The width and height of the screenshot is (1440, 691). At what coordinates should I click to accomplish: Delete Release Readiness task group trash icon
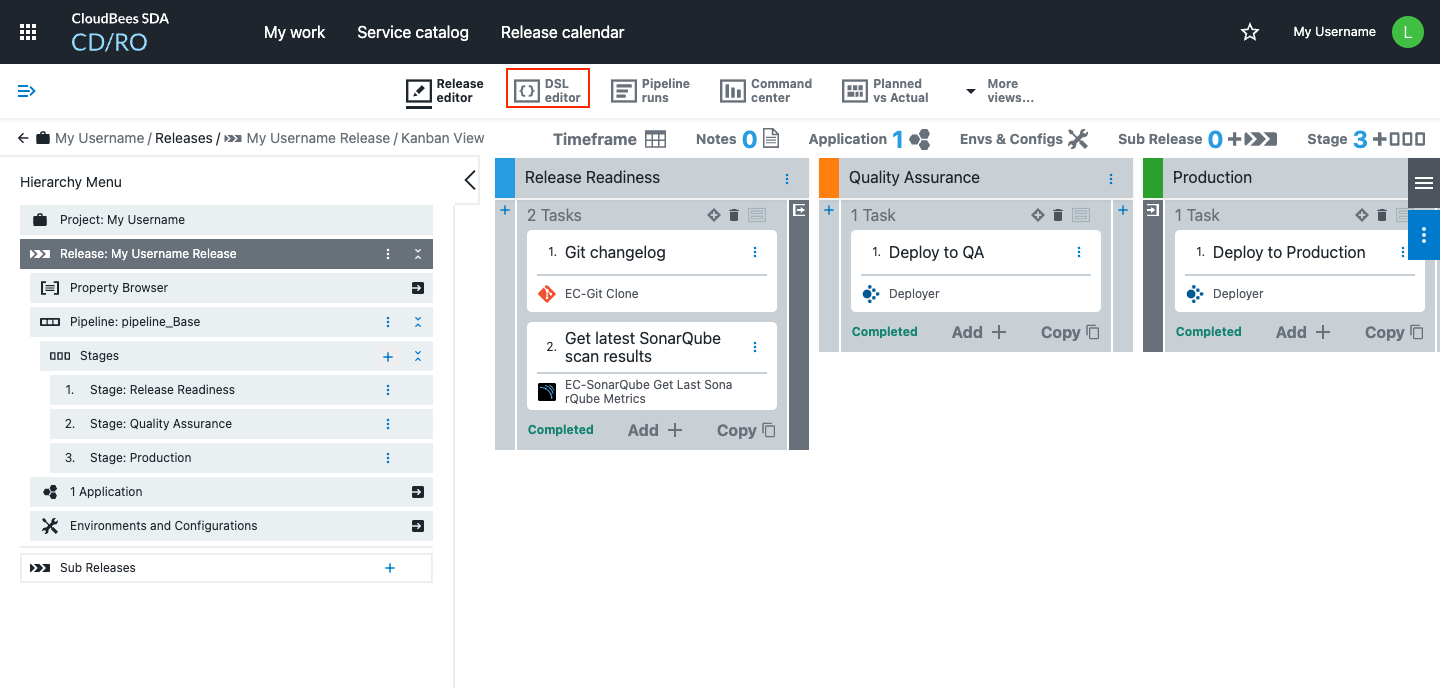(x=734, y=215)
